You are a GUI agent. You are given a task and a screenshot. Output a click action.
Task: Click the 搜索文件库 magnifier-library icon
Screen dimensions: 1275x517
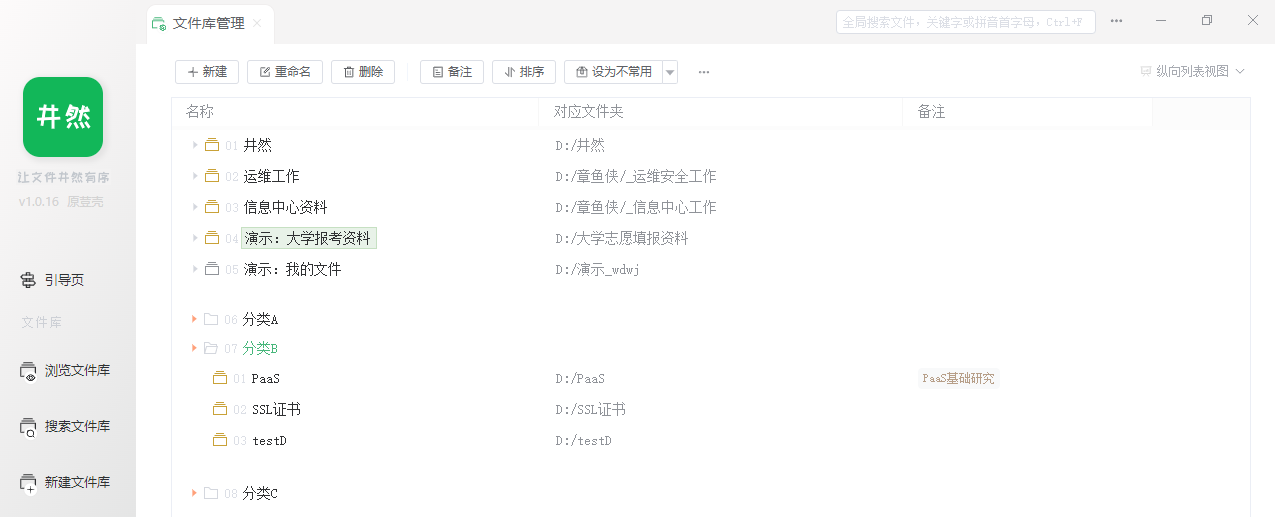(x=29, y=427)
